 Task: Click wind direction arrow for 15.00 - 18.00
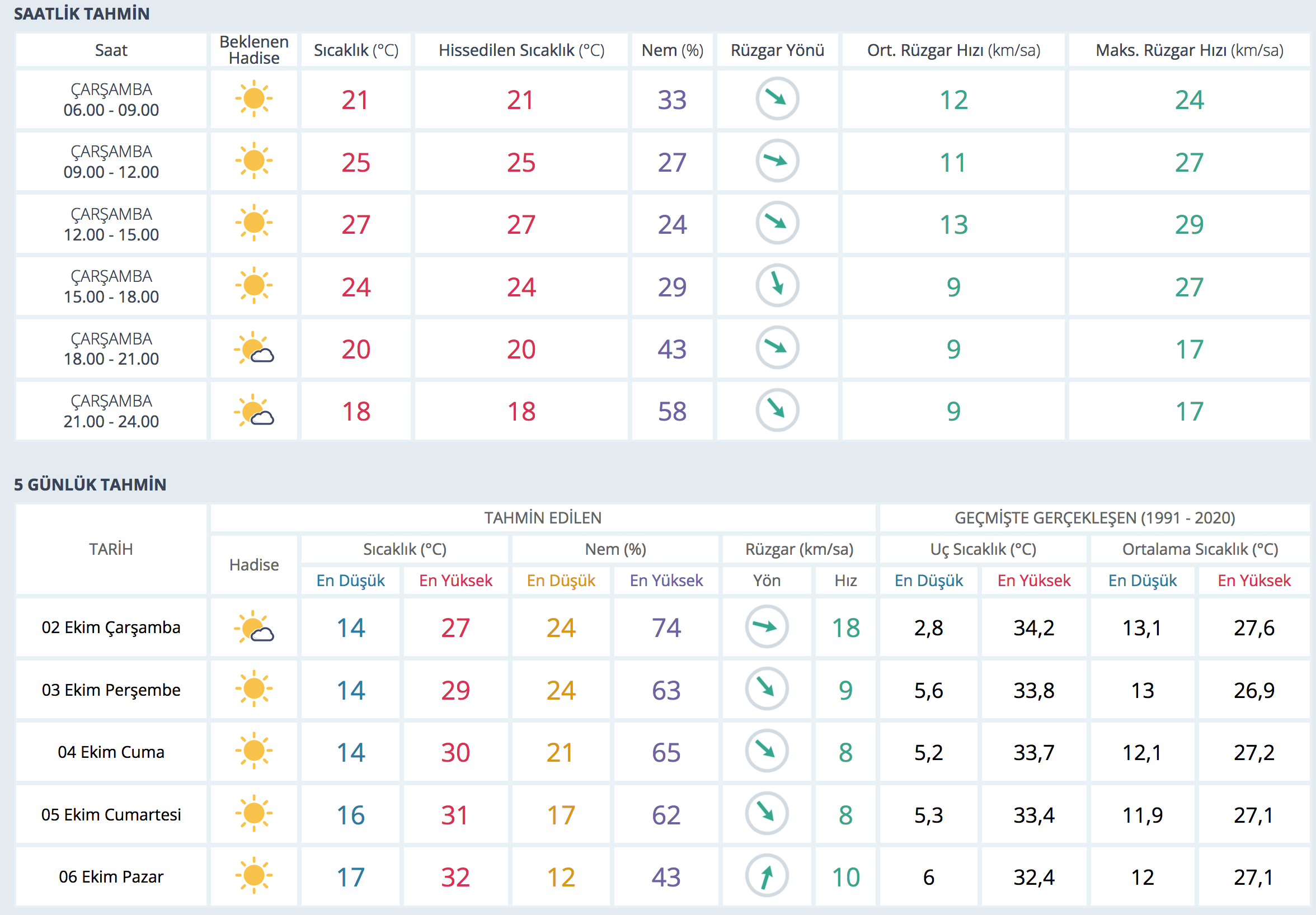coord(777,285)
